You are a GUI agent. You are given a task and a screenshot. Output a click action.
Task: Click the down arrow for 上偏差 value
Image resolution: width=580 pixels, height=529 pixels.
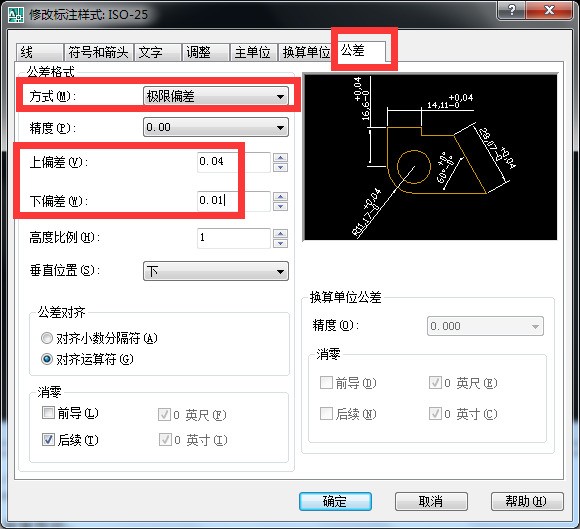[280, 168]
